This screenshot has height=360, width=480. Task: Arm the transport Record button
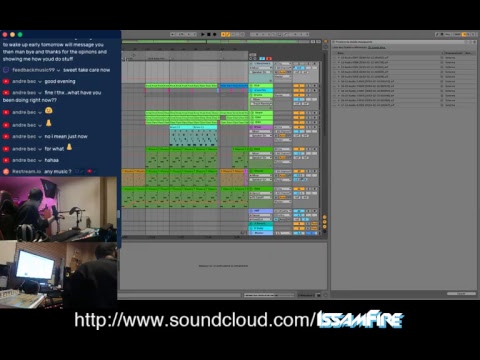[x=215, y=34]
